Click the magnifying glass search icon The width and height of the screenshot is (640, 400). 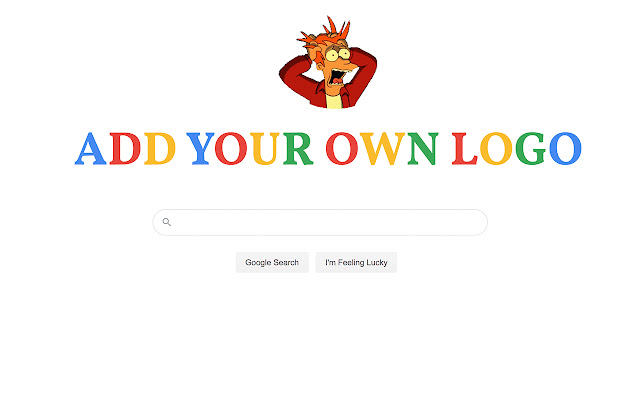tap(167, 222)
